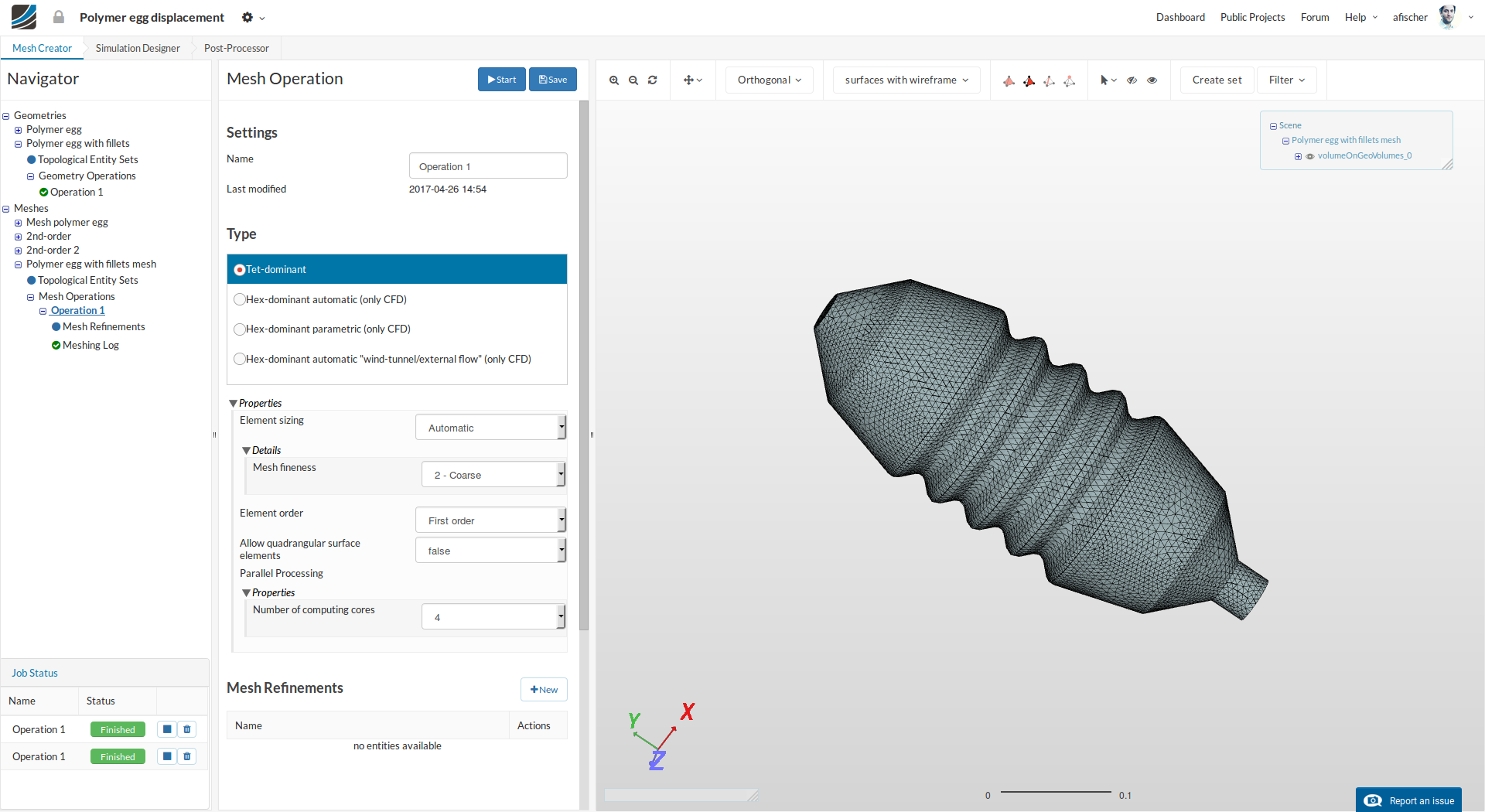Viewport: 1485px width, 812px height.
Task: Edit the Operation 1 name field
Action: [x=487, y=165]
